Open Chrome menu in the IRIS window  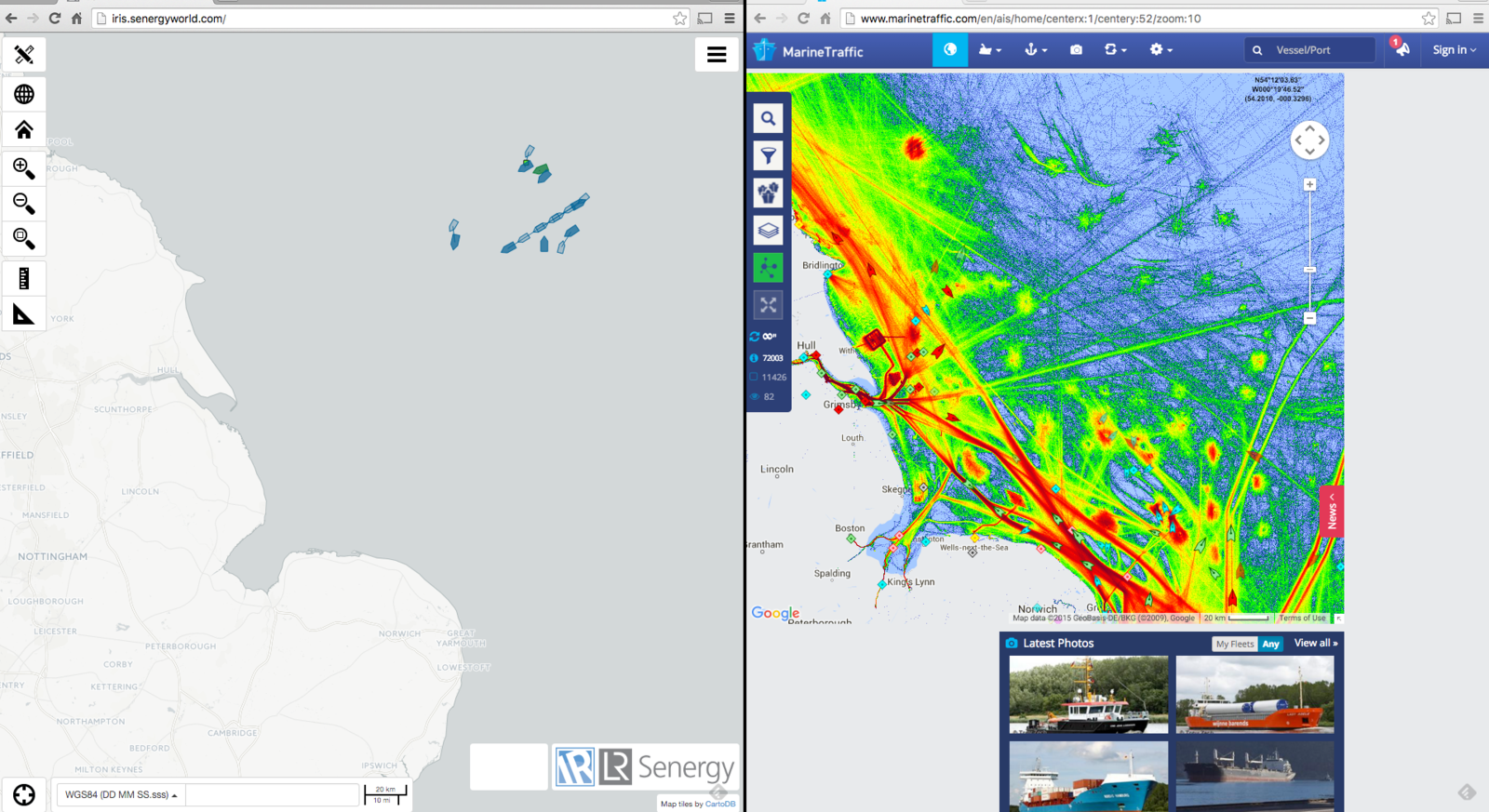(730, 18)
